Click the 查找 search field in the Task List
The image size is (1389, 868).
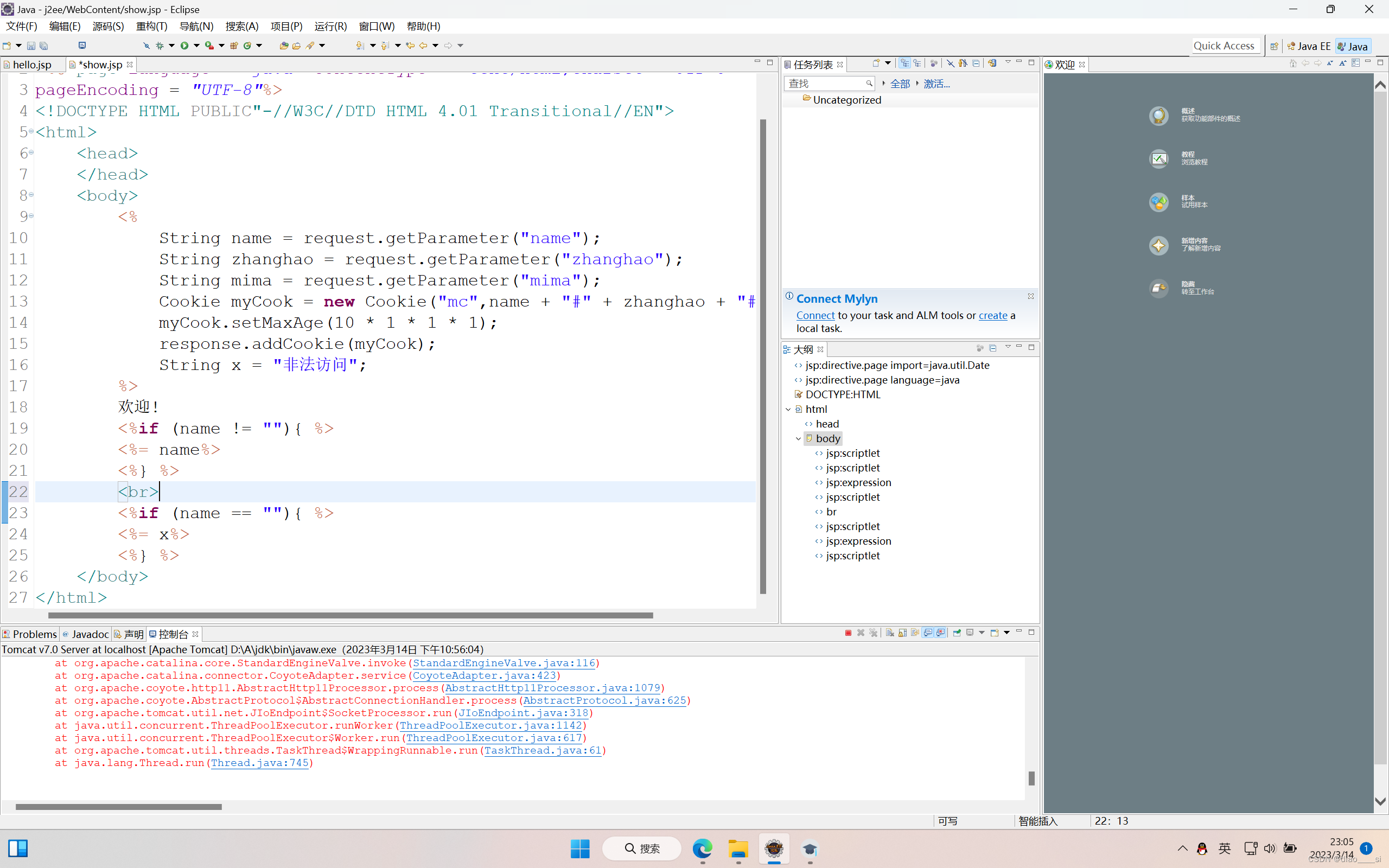coord(825,84)
